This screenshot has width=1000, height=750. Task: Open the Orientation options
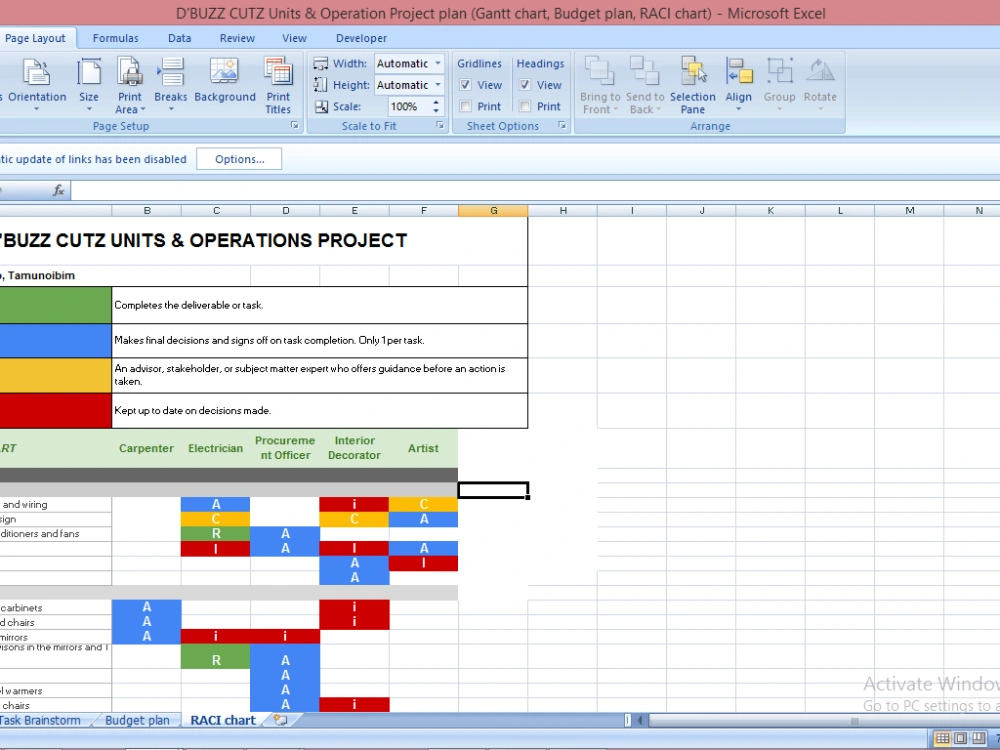[x=36, y=85]
